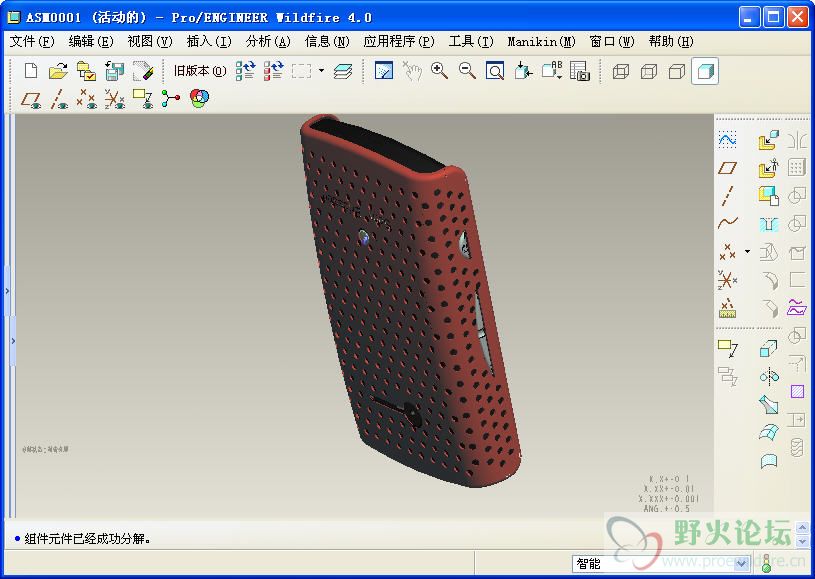Click the analysis feature ruler icon
The width and height of the screenshot is (815, 579).
click(x=728, y=308)
